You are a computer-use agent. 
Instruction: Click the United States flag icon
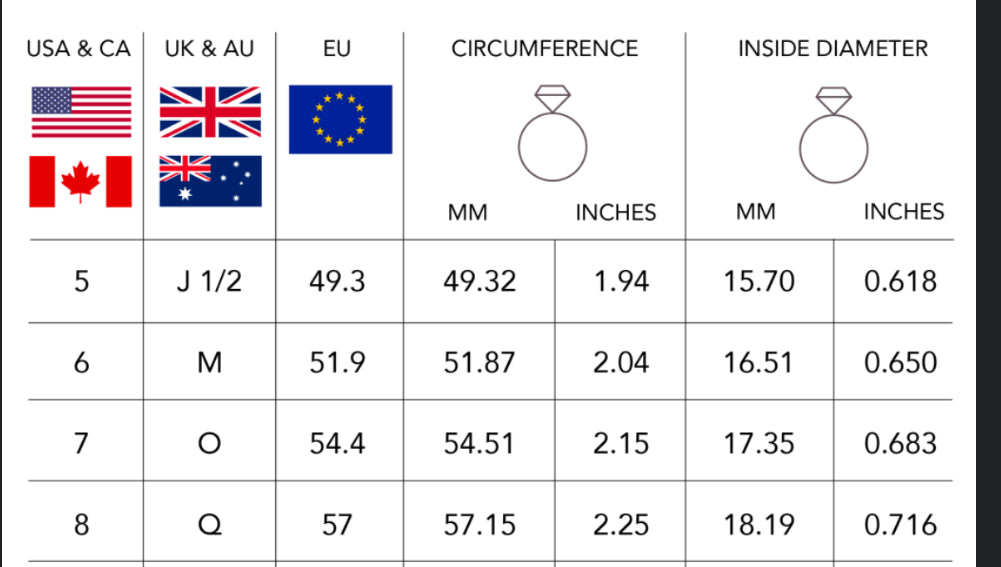coord(82,112)
